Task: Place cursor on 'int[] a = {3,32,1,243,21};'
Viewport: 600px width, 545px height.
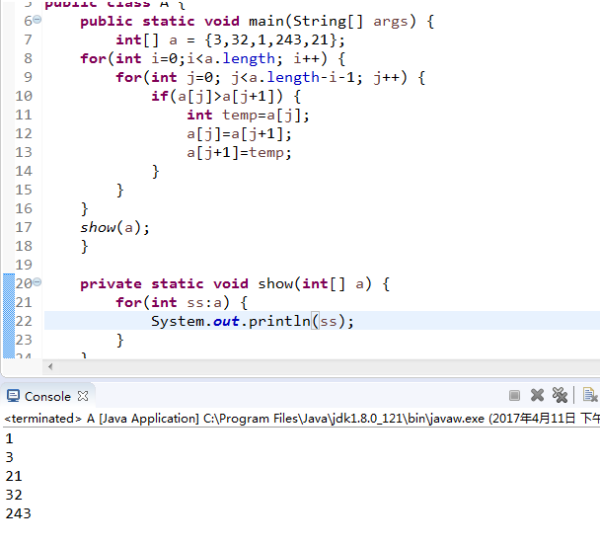Action: tap(230, 40)
